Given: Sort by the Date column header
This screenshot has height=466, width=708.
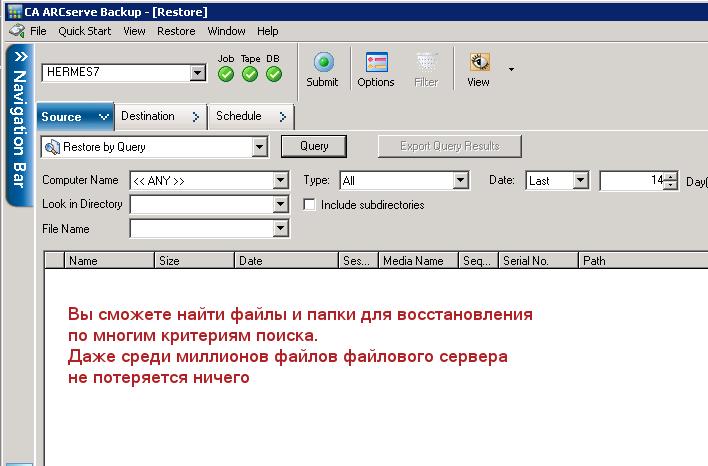Looking at the screenshot, I should (x=286, y=261).
